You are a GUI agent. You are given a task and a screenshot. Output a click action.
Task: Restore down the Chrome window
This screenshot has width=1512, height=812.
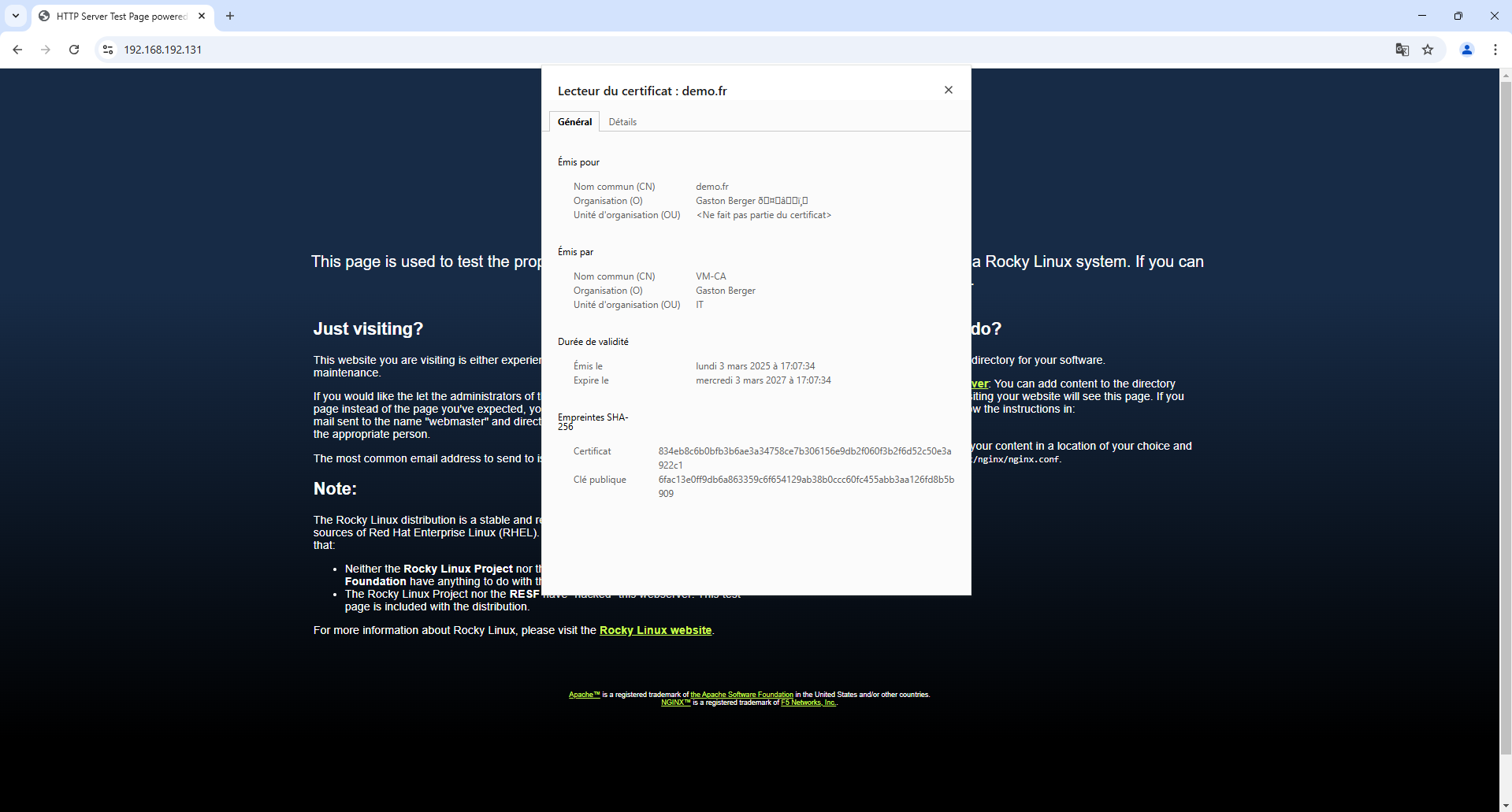[x=1458, y=16]
